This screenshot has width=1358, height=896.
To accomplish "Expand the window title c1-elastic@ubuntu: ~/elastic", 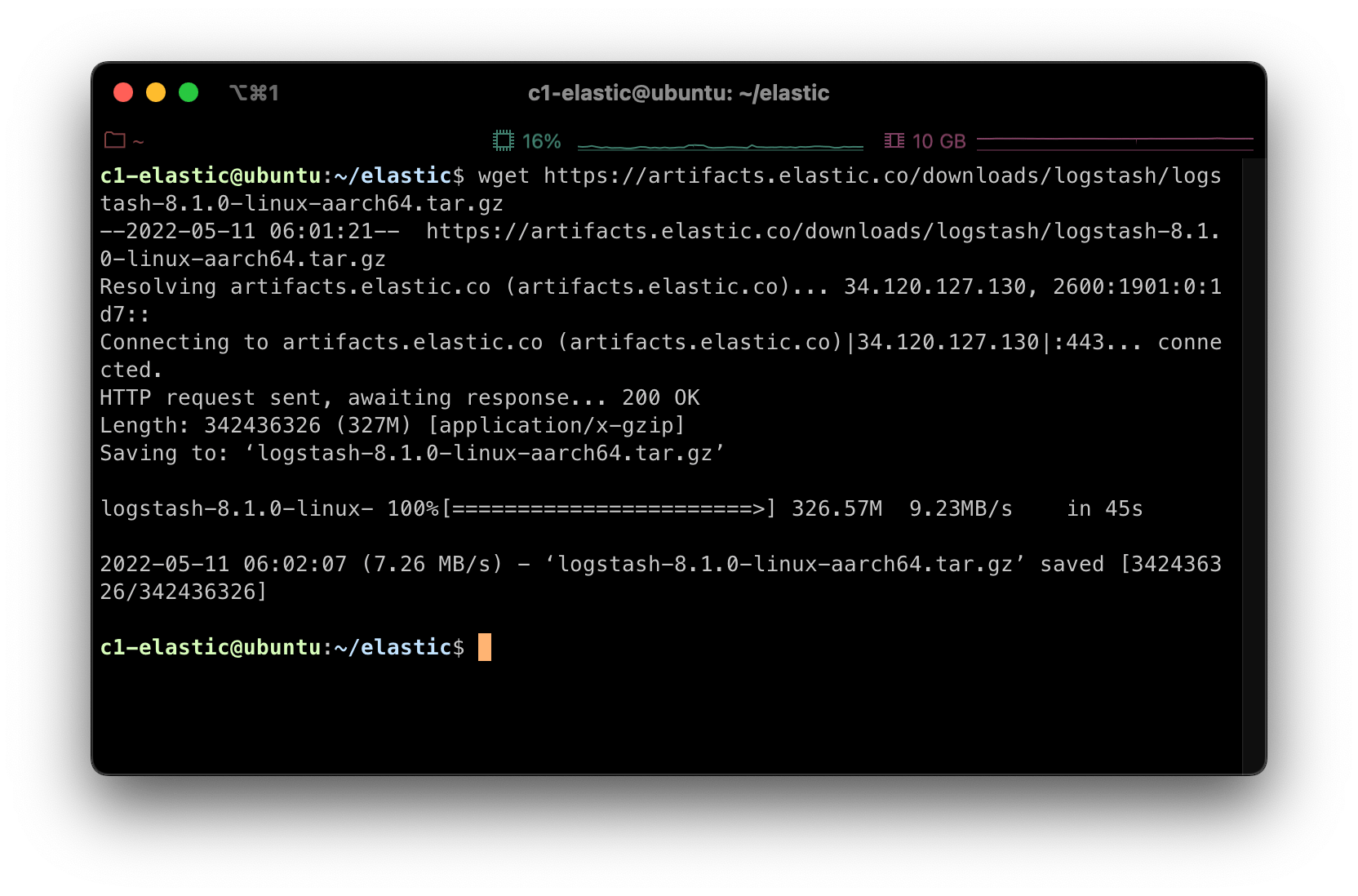I will 677,92.
